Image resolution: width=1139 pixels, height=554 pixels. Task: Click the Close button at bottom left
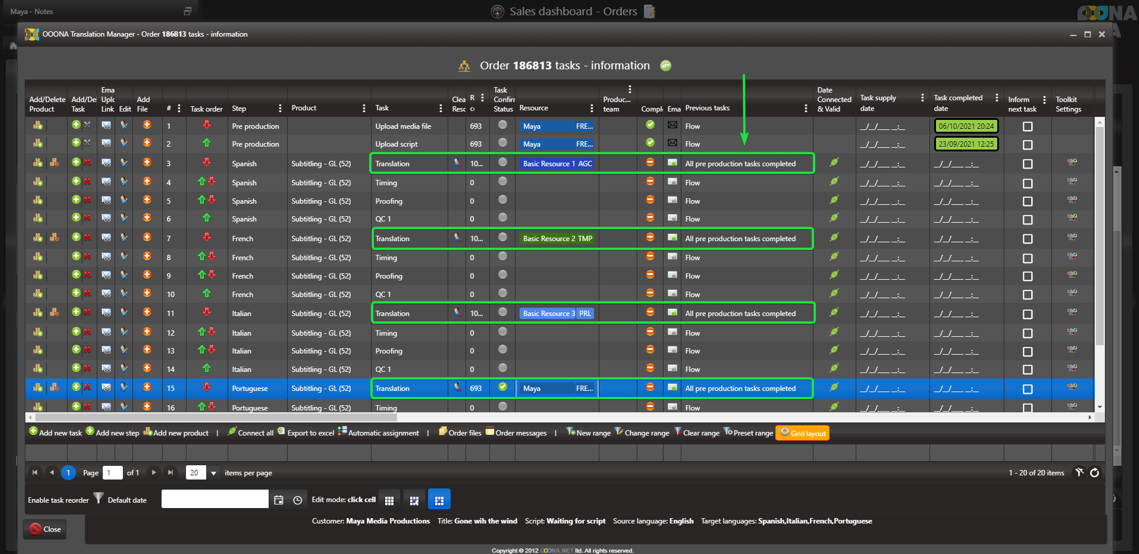point(45,529)
